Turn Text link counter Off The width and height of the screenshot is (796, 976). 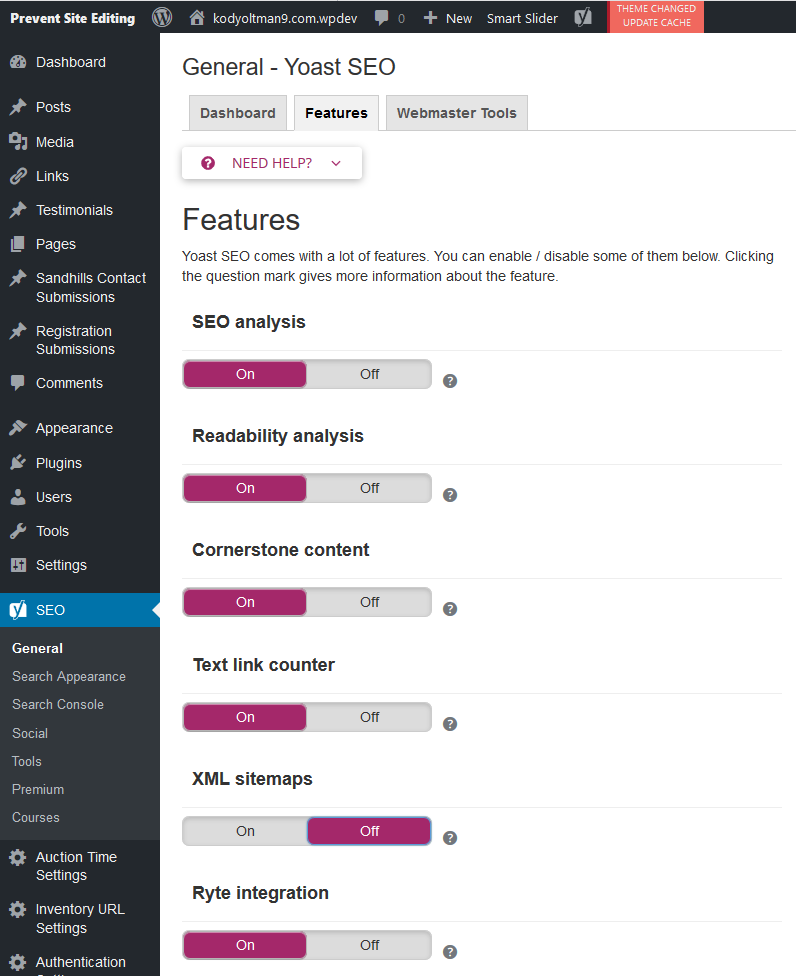click(x=369, y=717)
